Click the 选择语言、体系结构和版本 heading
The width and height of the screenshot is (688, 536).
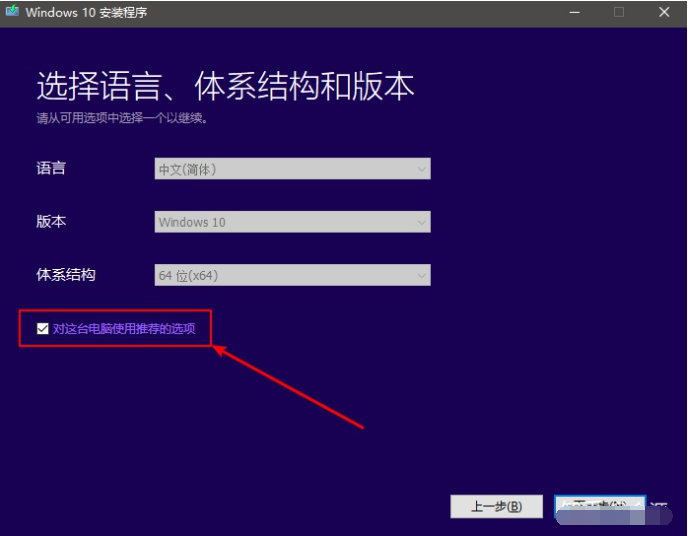(226, 86)
